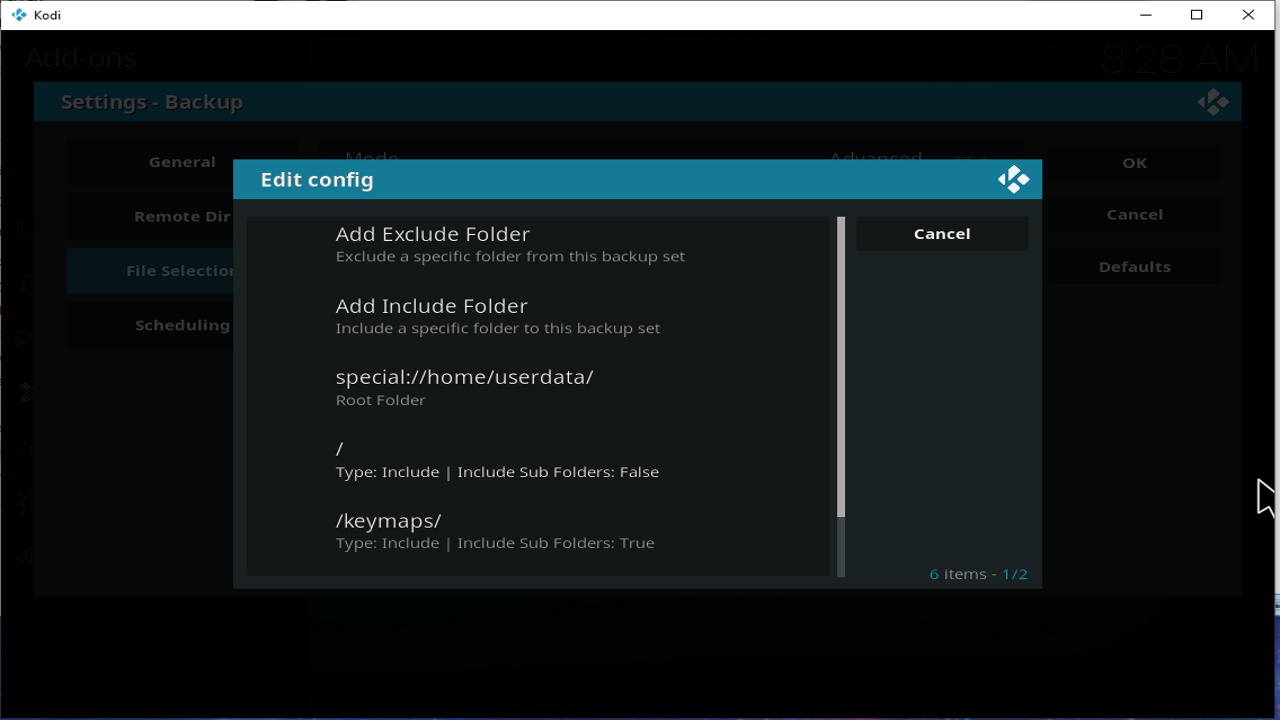Maximize the Kodi window

pyautogui.click(x=1197, y=15)
